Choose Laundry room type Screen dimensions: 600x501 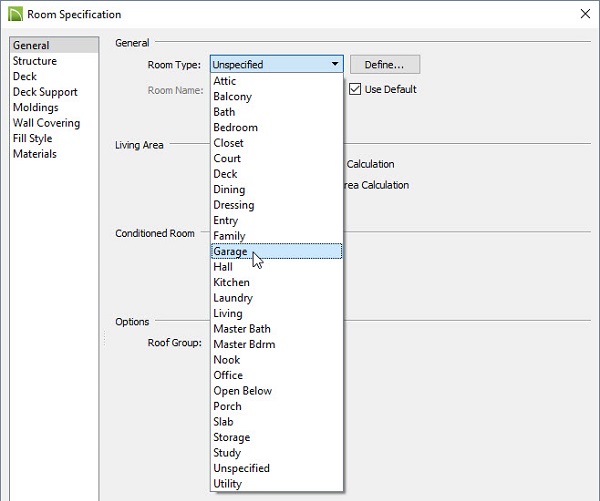pos(276,298)
